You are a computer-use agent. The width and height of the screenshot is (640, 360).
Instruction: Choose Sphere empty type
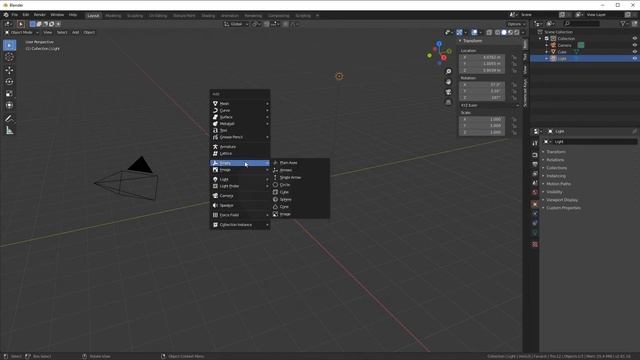[x=300, y=200]
